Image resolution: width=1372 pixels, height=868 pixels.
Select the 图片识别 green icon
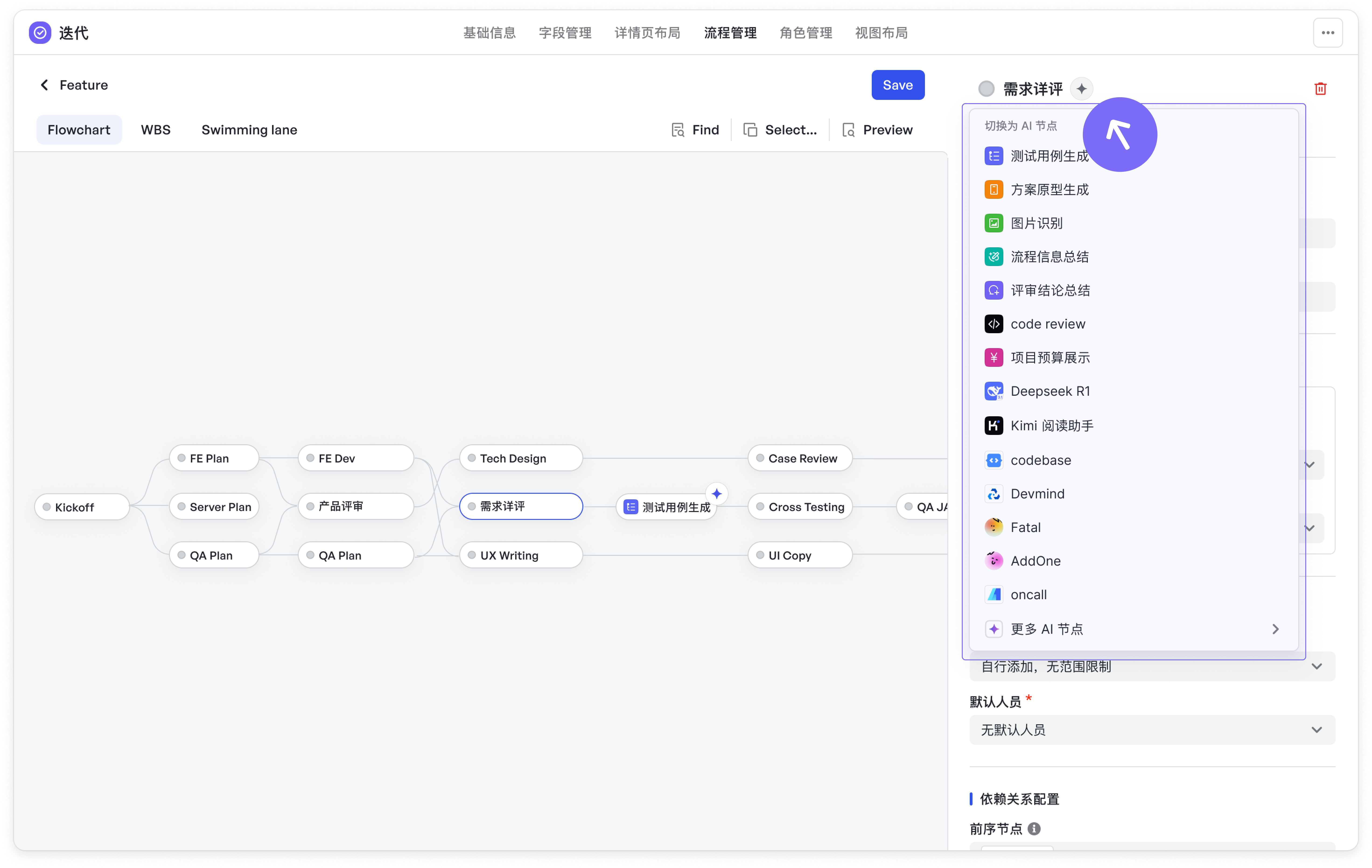point(994,223)
